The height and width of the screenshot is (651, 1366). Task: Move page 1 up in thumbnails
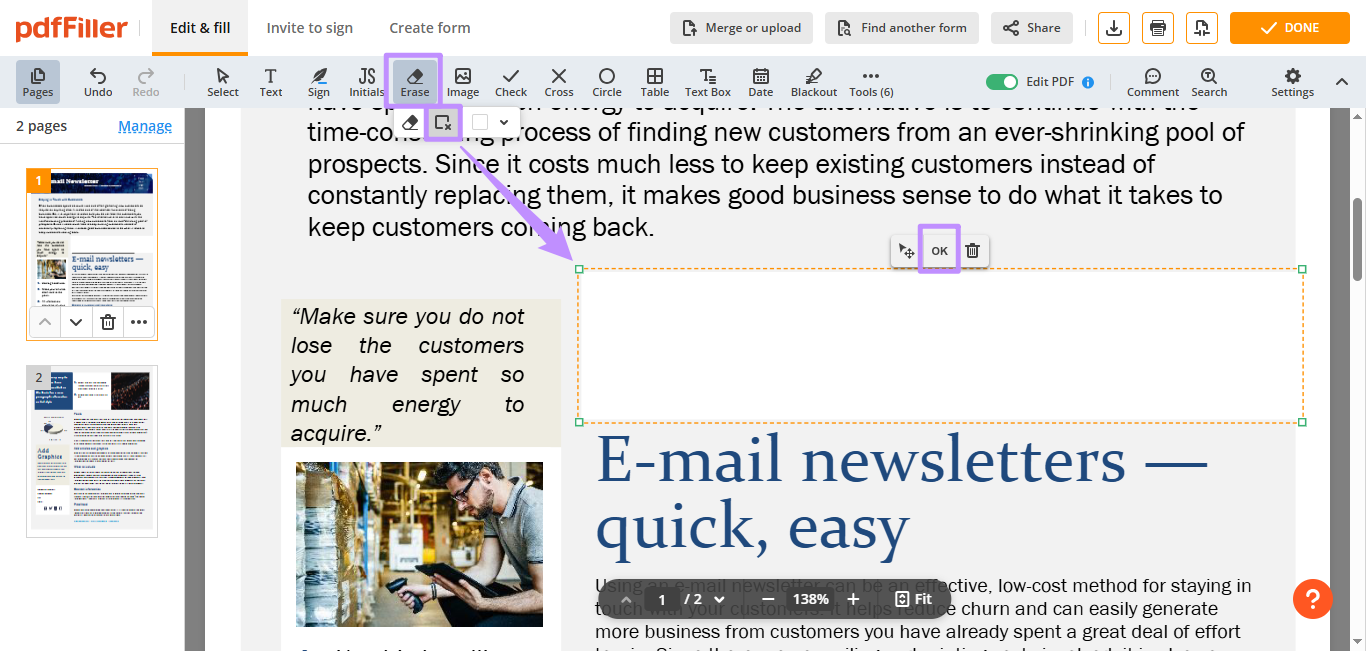pos(45,322)
